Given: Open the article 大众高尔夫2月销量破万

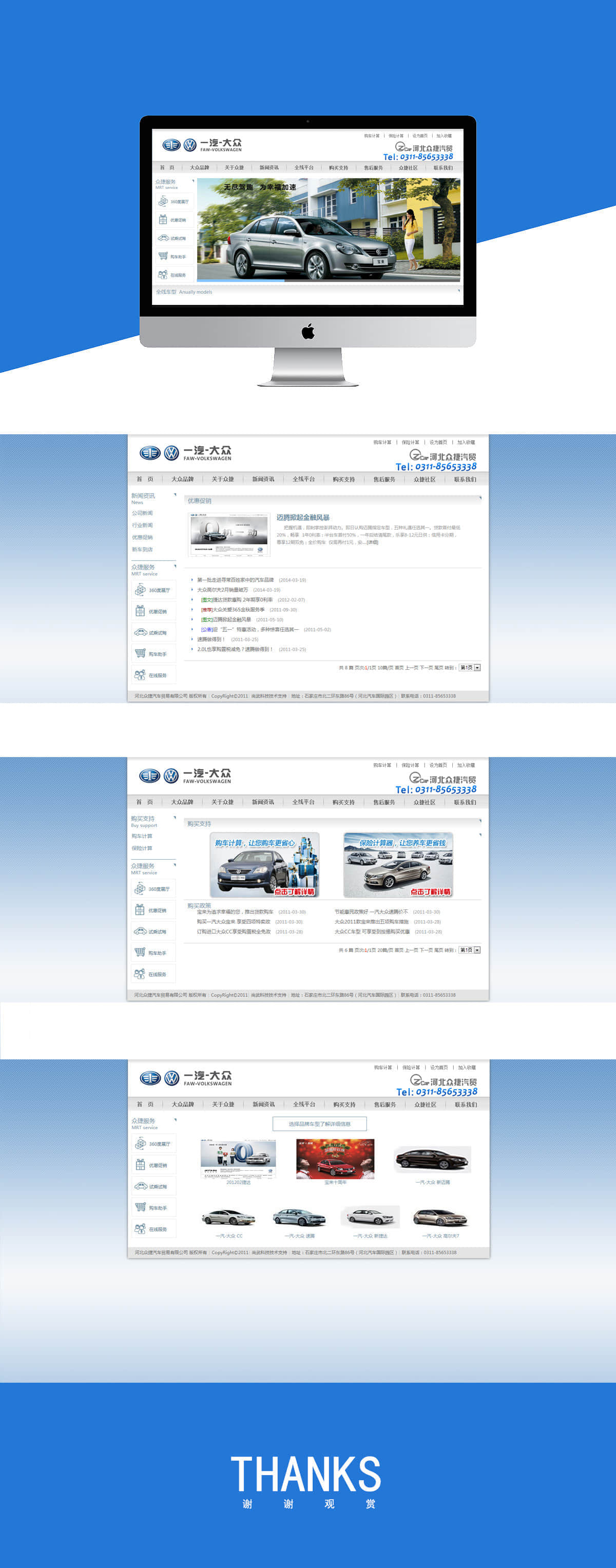Looking at the screenshot, I should 222,590.
